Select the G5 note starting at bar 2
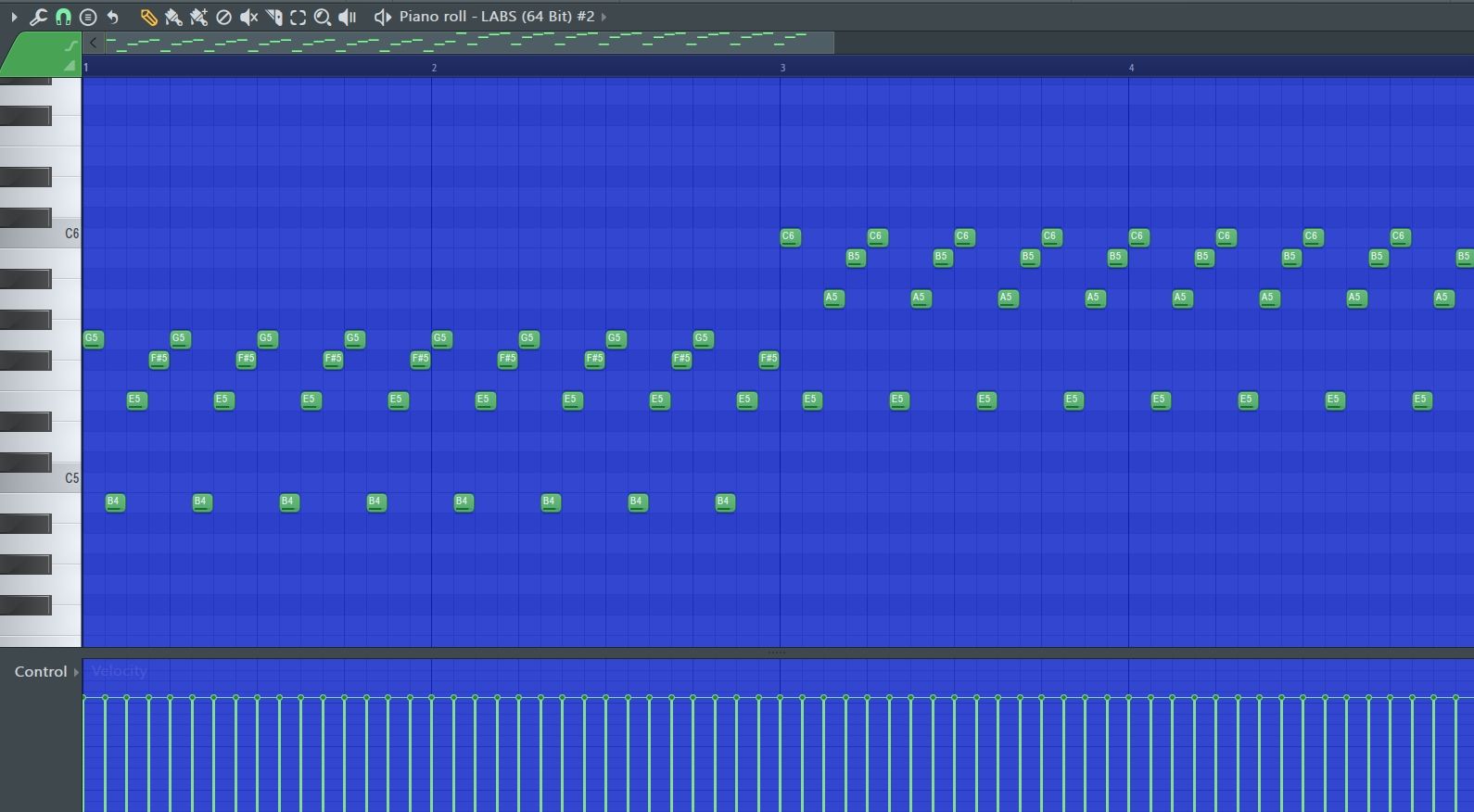Screen dimensions: 1474x812 click(x=441, y=339)
